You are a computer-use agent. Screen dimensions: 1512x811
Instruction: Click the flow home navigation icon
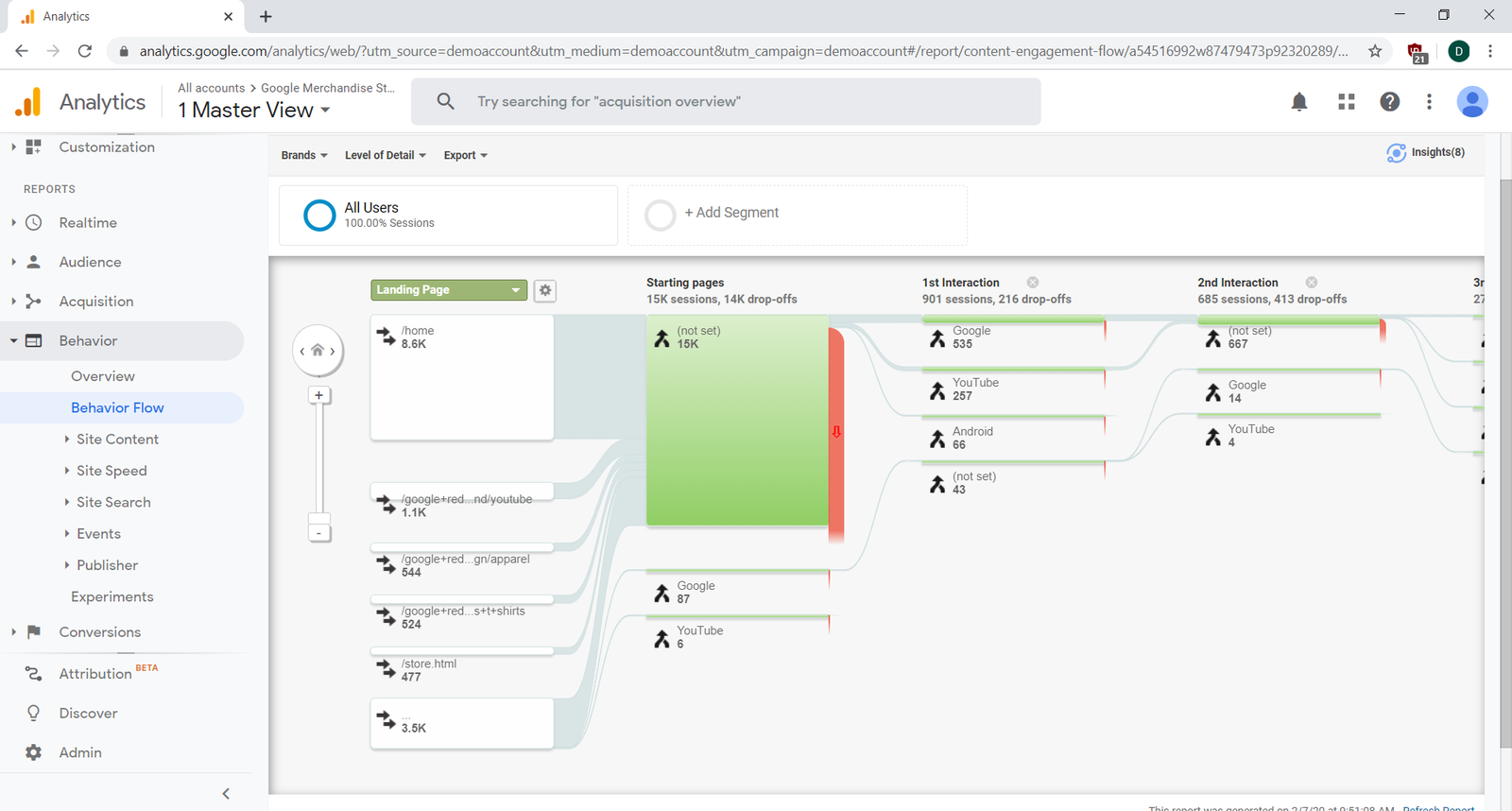tap(318, 351)
